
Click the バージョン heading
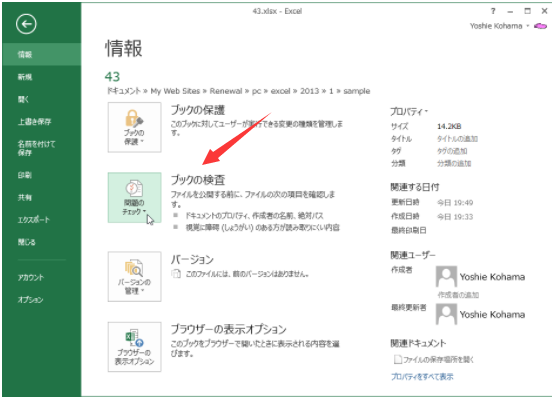[192, 260]
